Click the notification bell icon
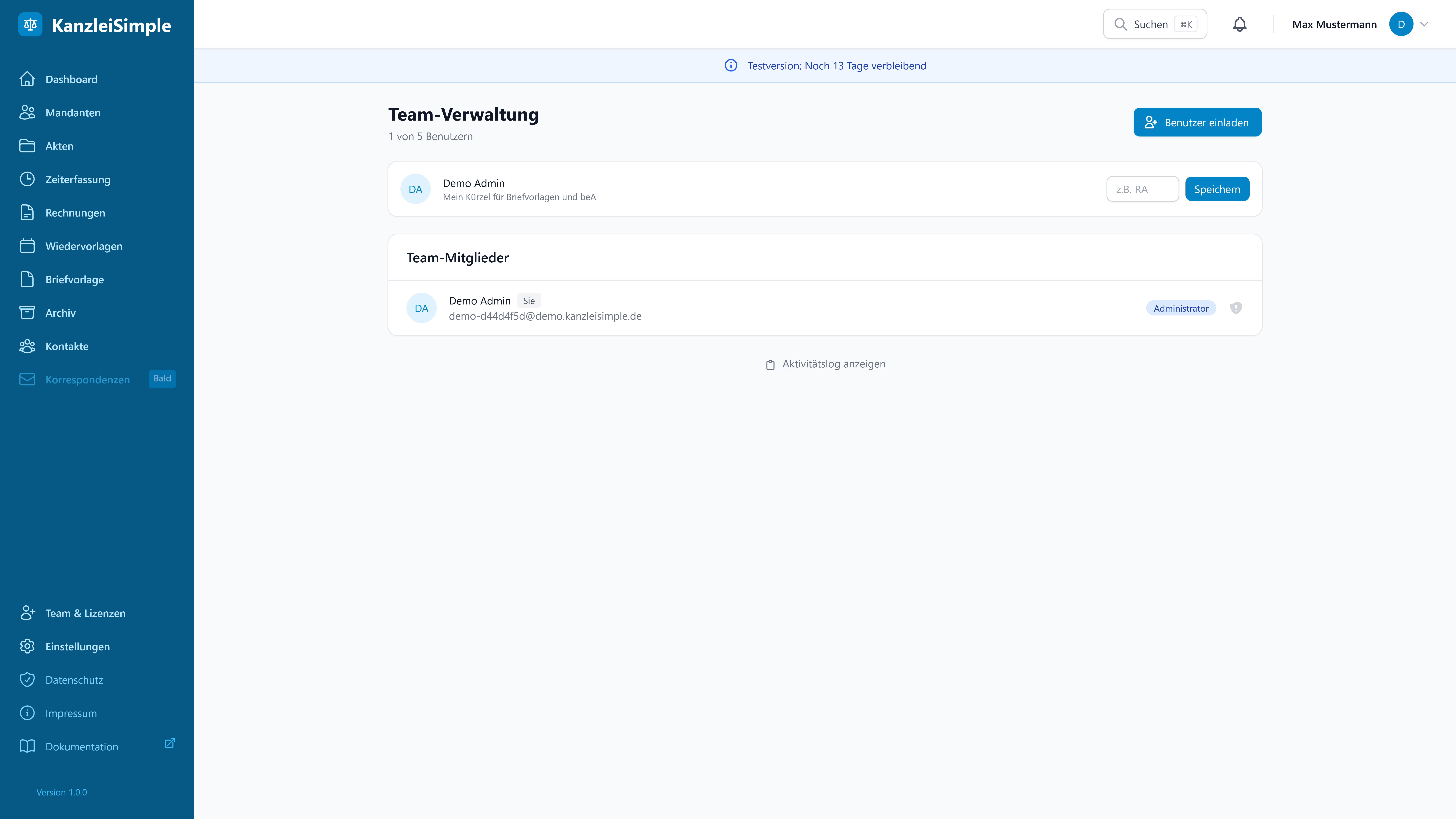 1239,24
